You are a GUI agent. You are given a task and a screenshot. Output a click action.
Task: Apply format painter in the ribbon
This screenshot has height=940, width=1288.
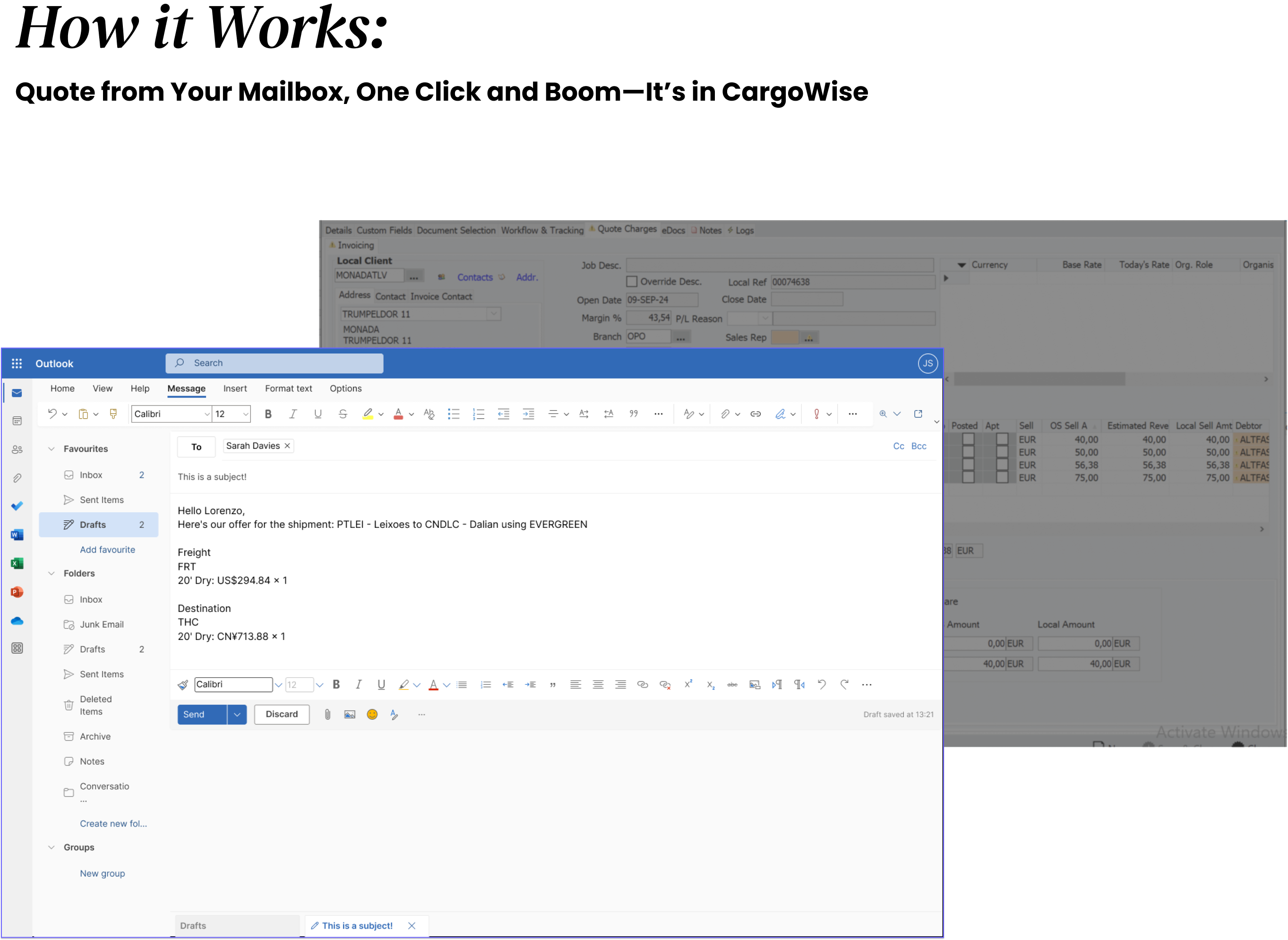pyautogui.click(x=113, y=414)
